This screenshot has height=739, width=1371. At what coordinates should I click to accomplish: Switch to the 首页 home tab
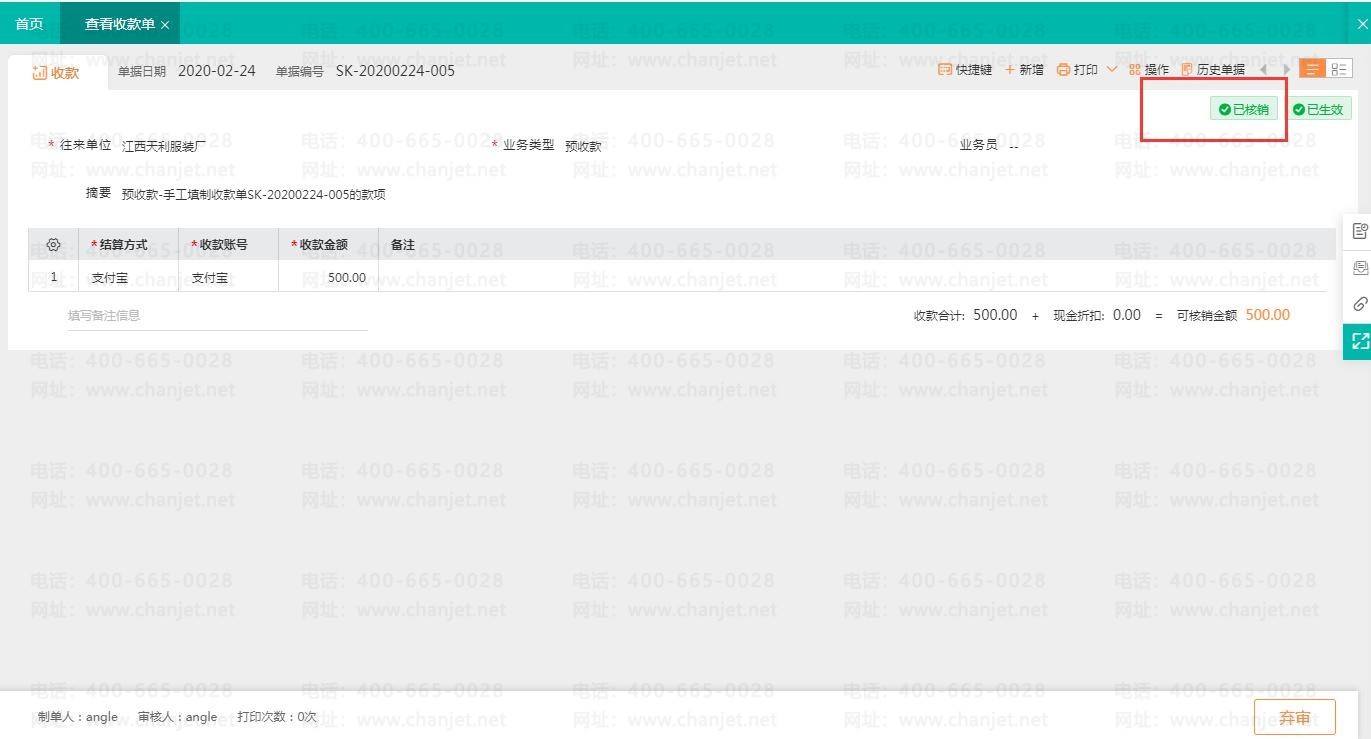[30, 24]
